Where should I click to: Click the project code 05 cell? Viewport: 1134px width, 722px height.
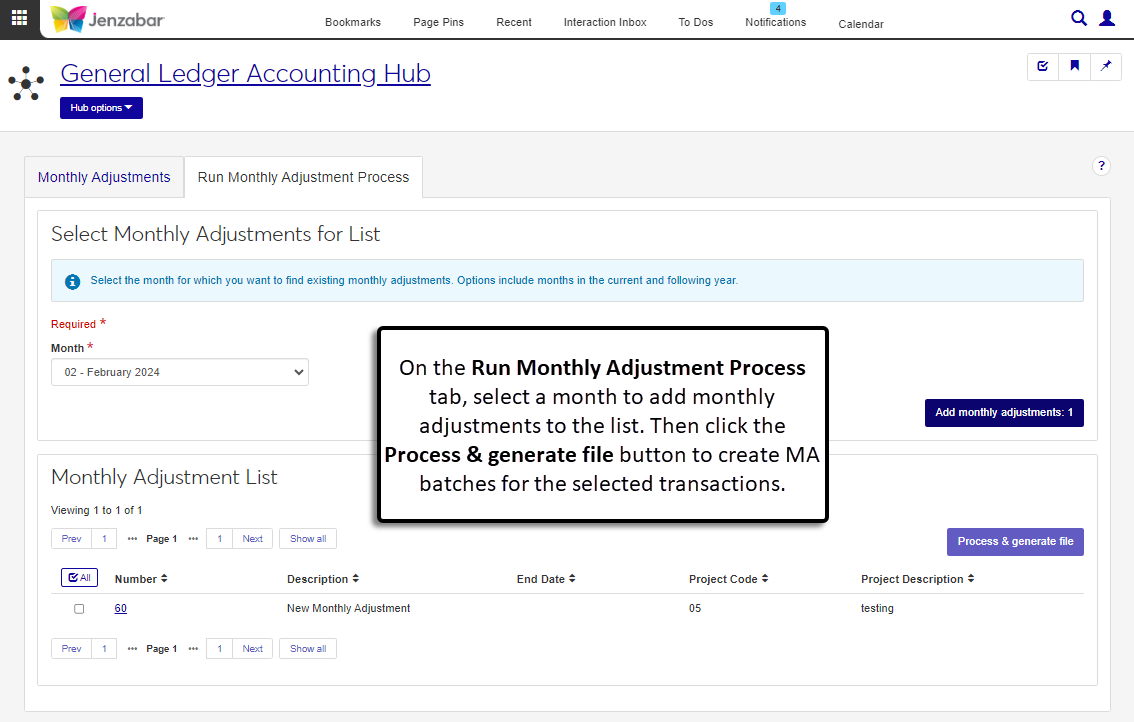(695, 608)
